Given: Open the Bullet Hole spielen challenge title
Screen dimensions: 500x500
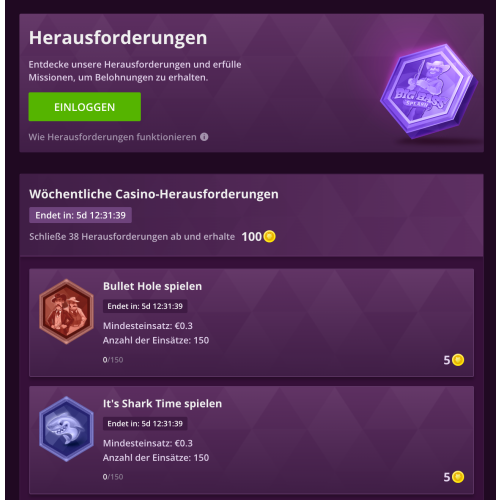Looking at the screenshot, I should 152,286.
